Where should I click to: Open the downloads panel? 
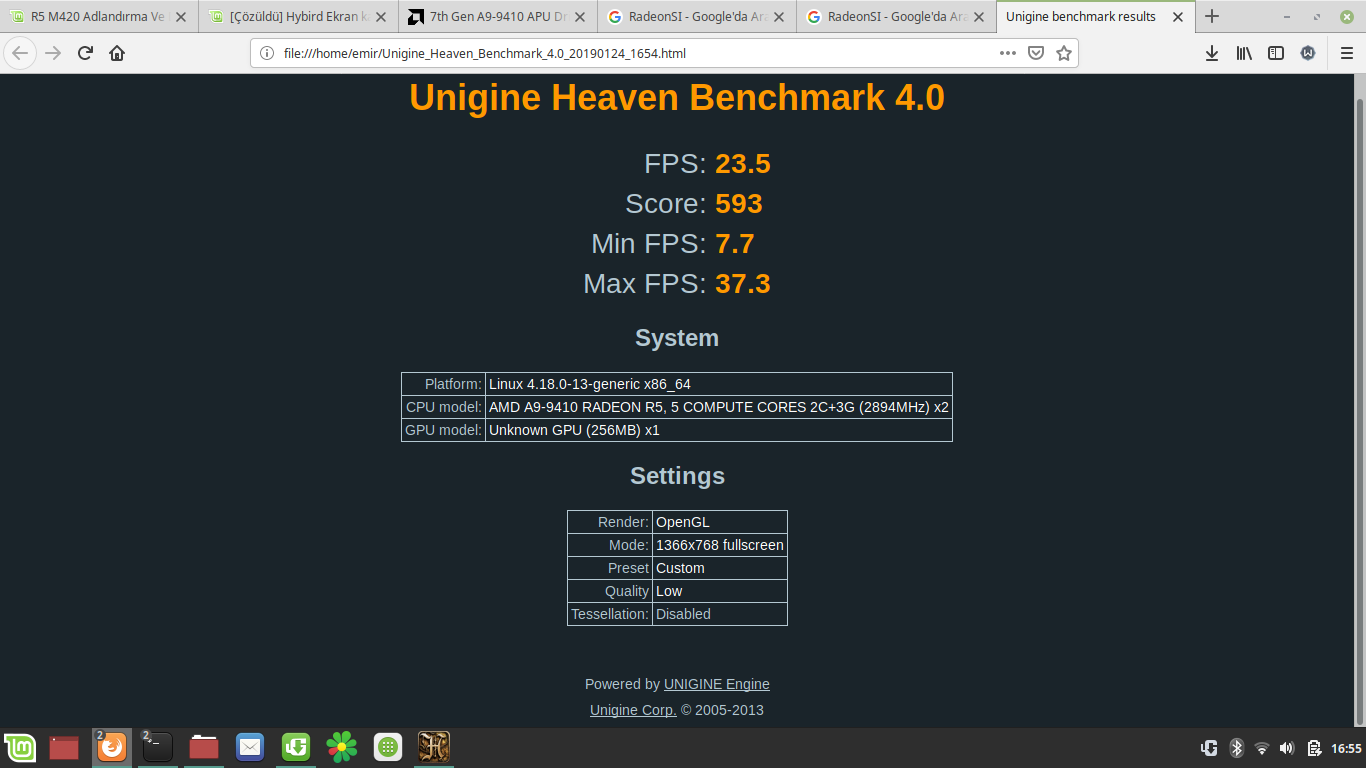[x=1211, y=53]
